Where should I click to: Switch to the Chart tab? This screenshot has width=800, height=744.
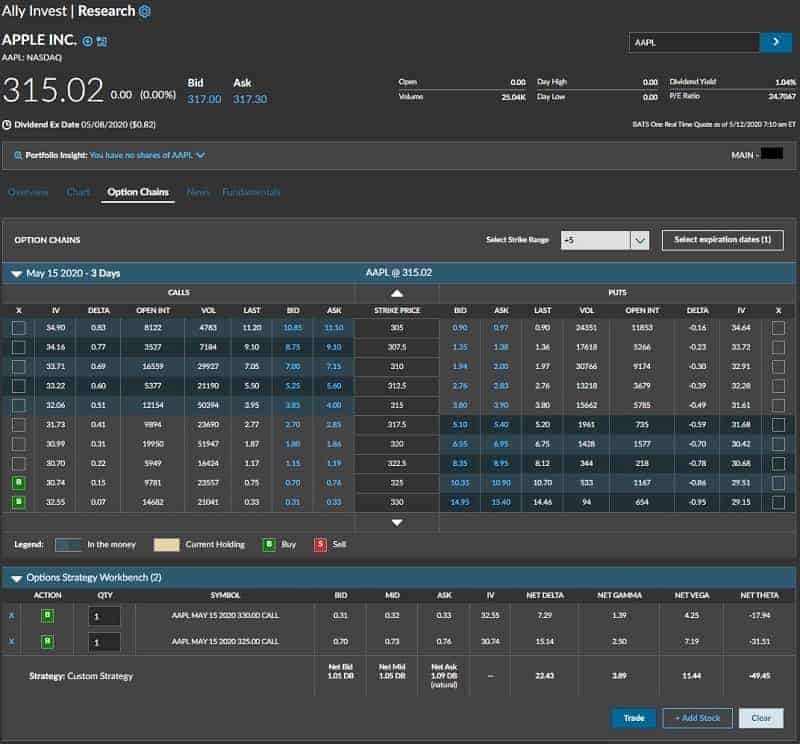tap(78, 192)
